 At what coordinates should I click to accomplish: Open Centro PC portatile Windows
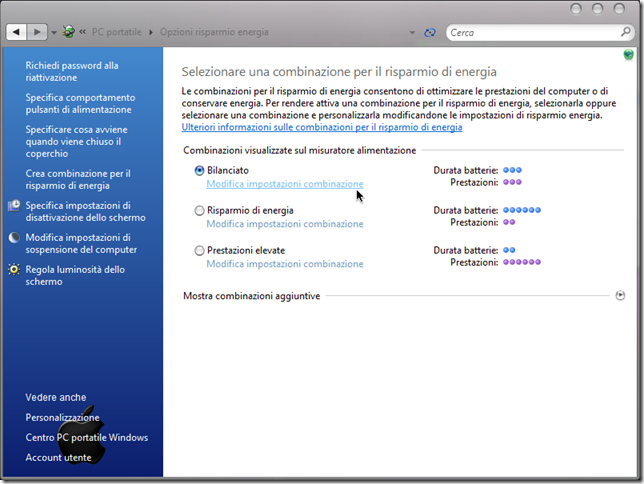coord(87,437)
